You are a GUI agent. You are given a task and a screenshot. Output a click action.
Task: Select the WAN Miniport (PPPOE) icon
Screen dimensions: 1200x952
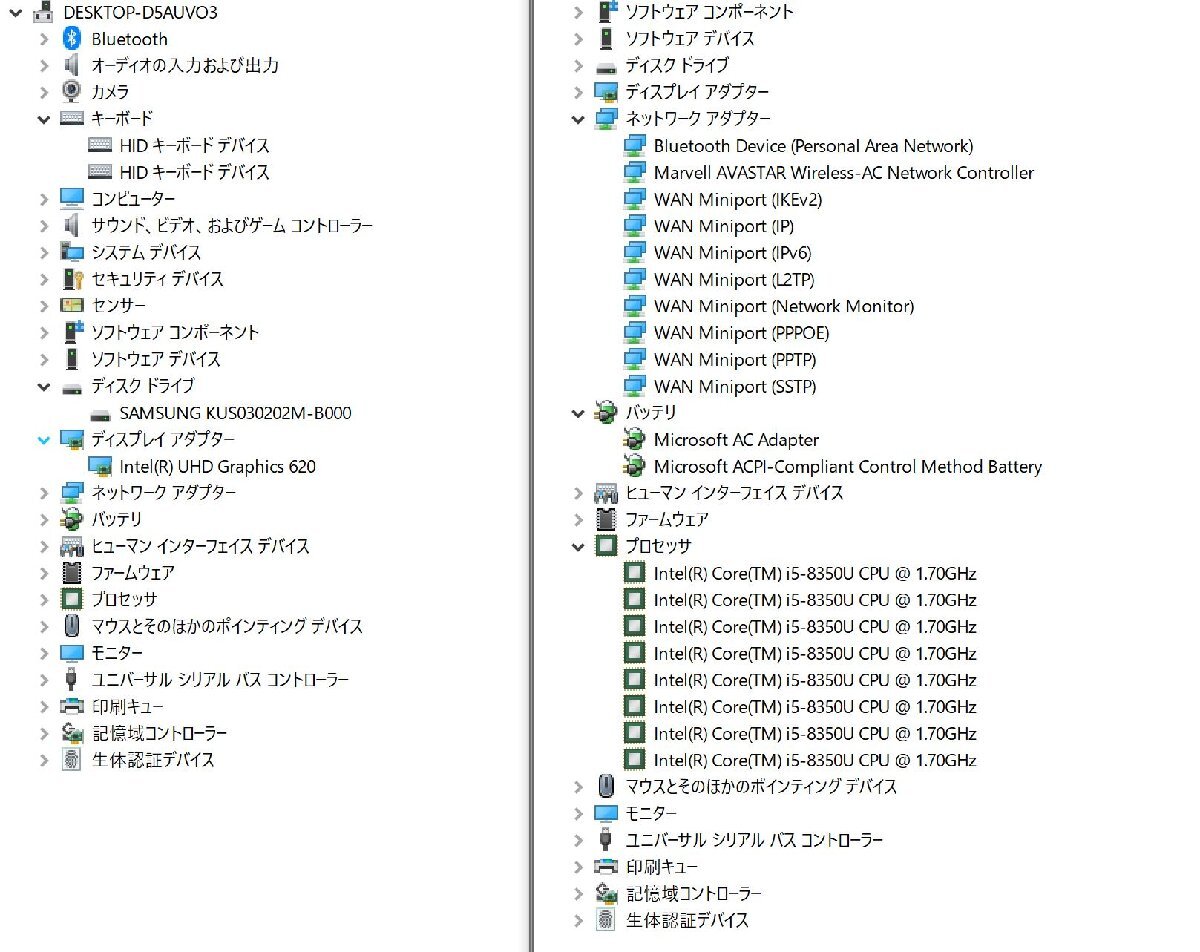pyautogui.click(x=634, y=332)
